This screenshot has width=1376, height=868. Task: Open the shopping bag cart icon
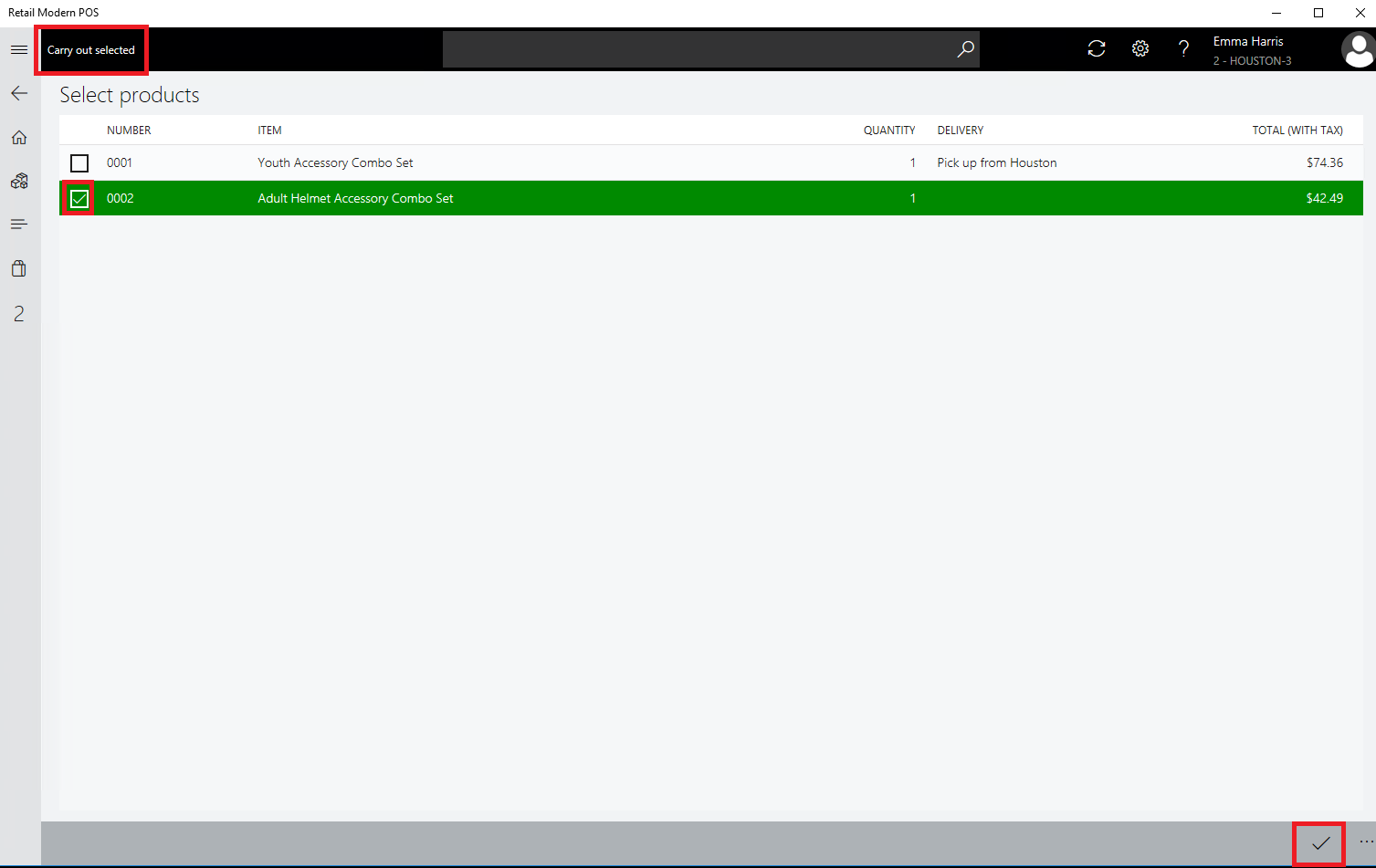point(19,268)
